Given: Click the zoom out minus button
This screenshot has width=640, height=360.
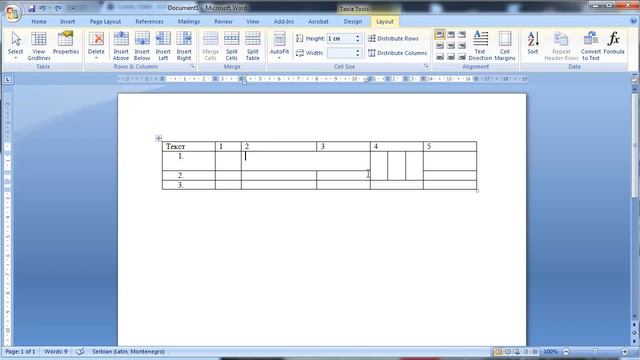Looking at the screenshot, I should [566, 351].
